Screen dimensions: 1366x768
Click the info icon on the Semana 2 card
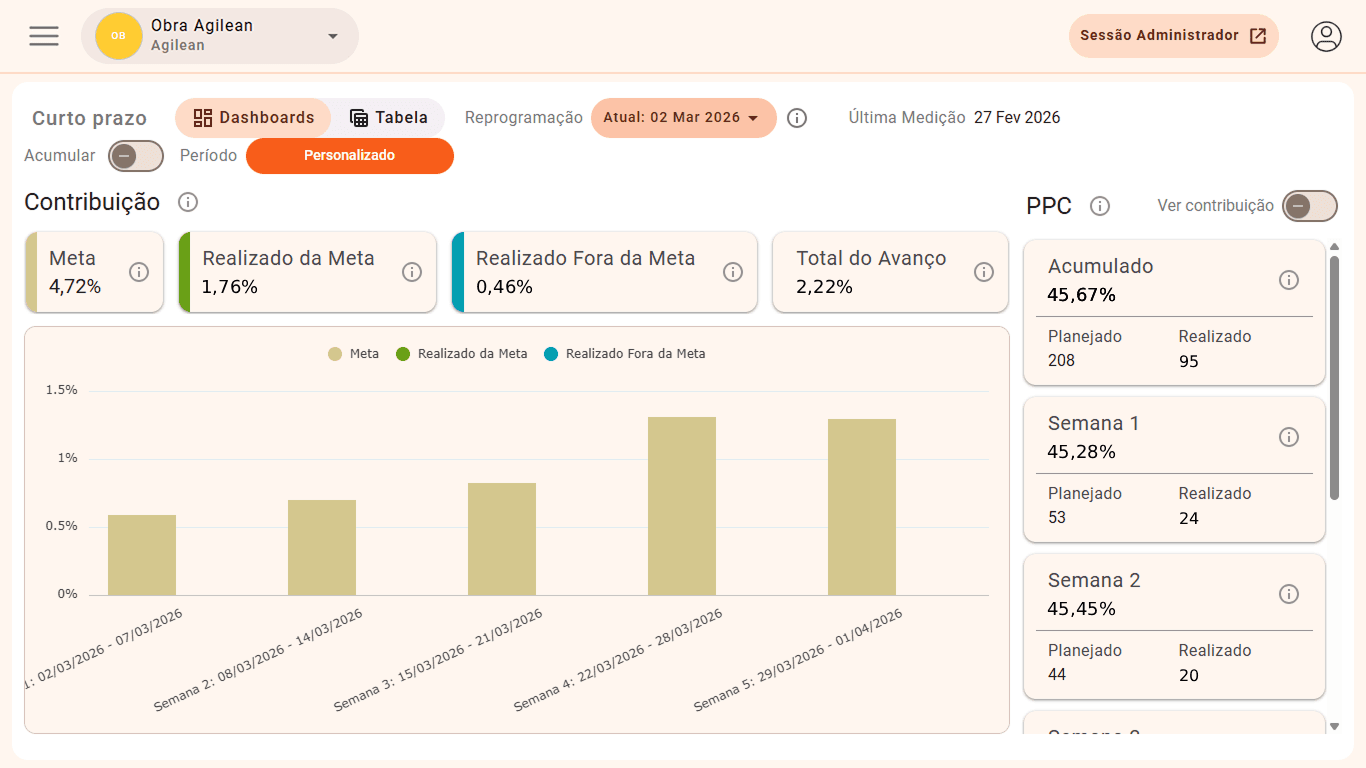pyautogui.click(x=1289, y=594)
